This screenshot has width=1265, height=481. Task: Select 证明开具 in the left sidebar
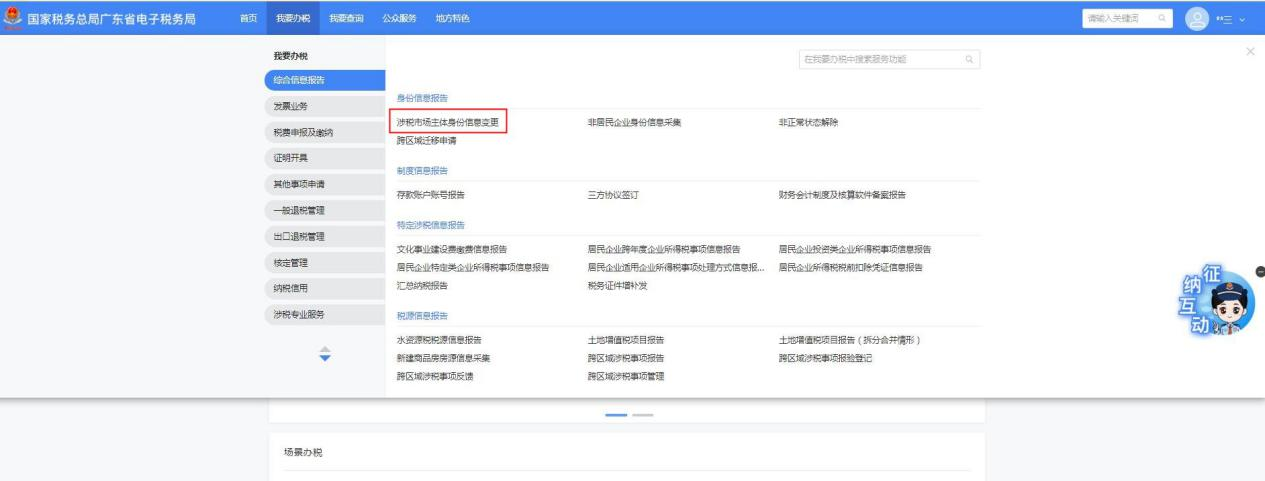click(291, 158)
